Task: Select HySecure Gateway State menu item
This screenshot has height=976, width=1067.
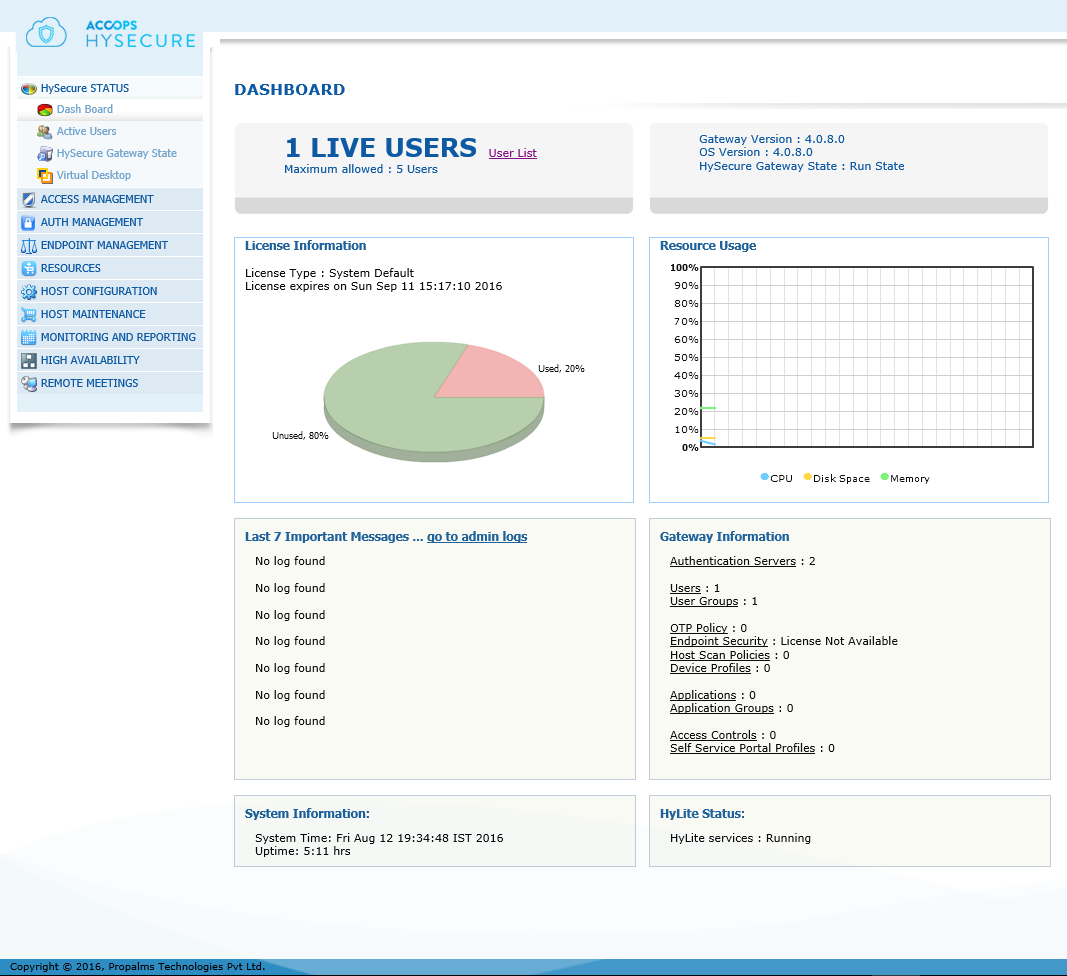Action: [116, 154]
